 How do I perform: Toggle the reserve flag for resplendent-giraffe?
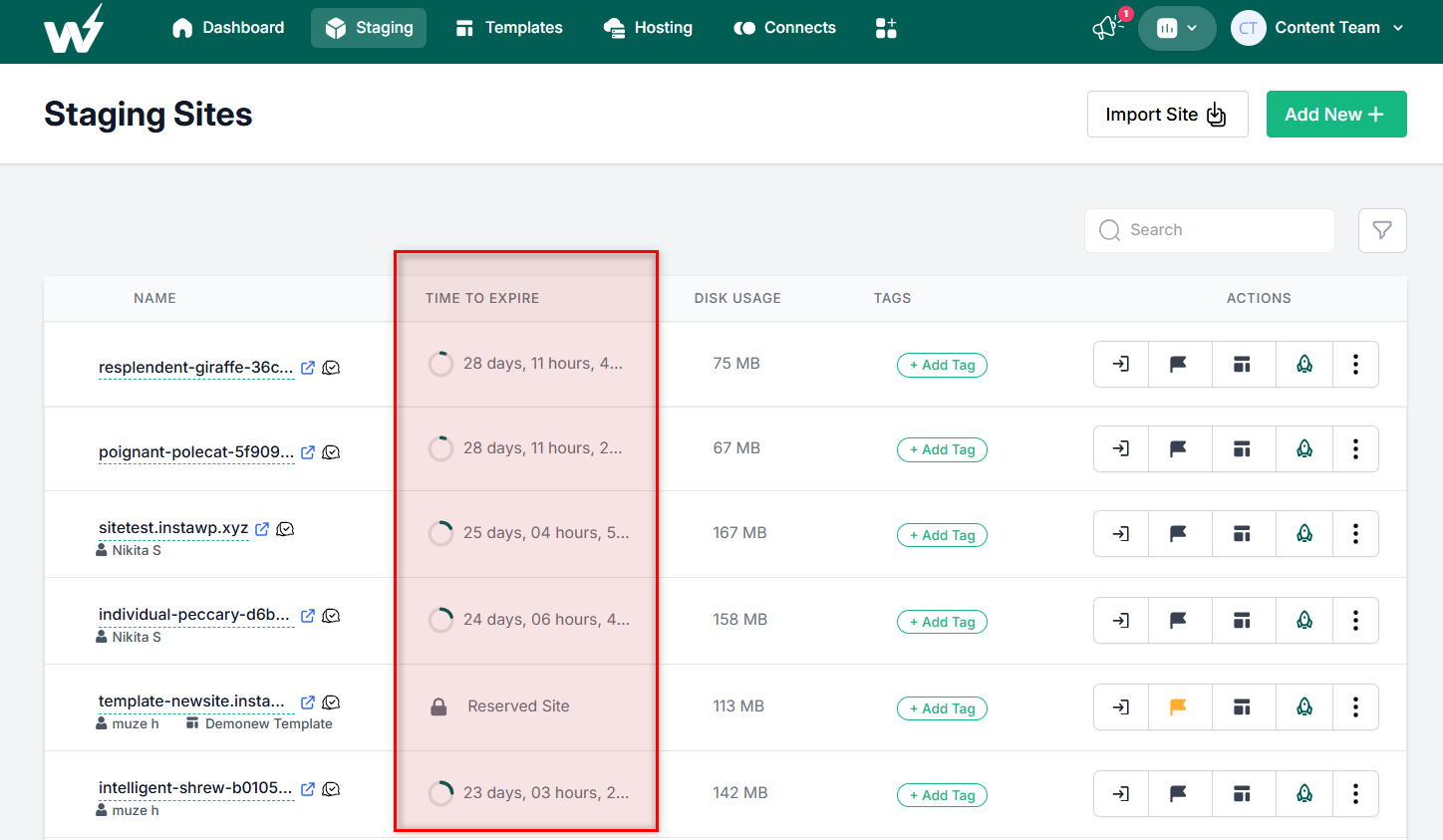point(1178,364)
